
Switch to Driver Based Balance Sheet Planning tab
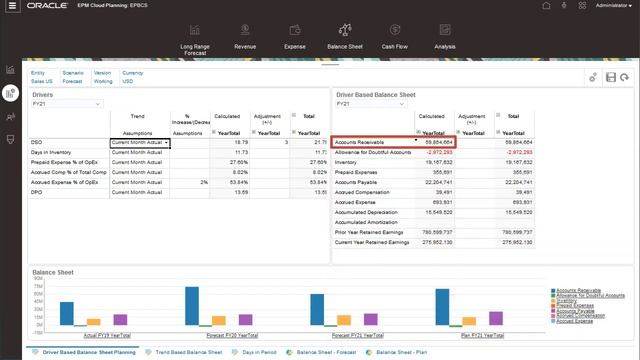pyautogui.click(x=89, y=352)
